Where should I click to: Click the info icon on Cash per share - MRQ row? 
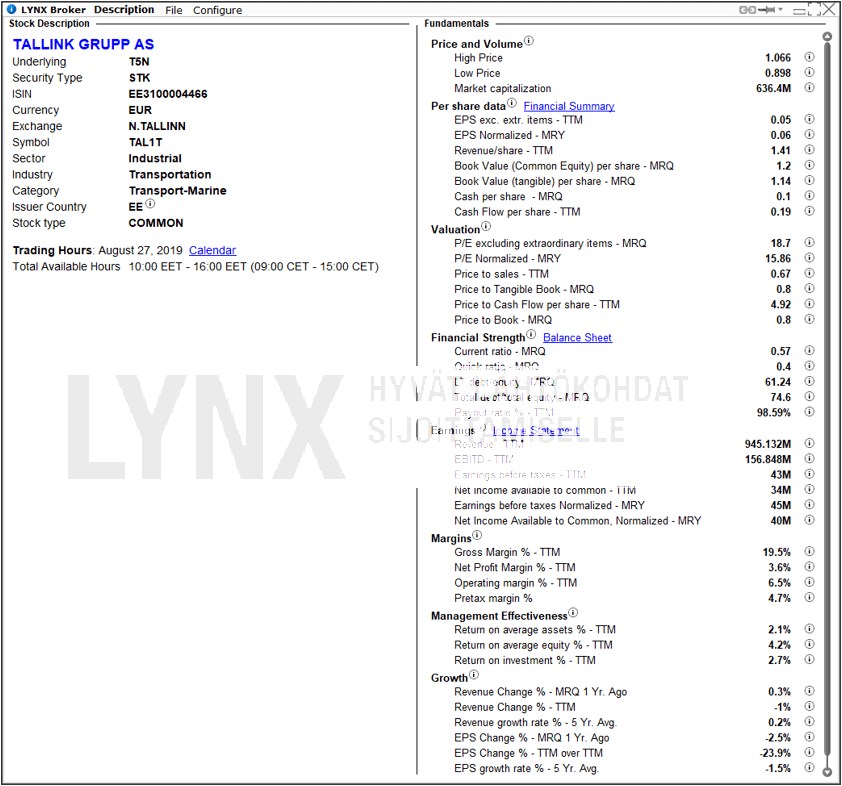pos(809,196)
